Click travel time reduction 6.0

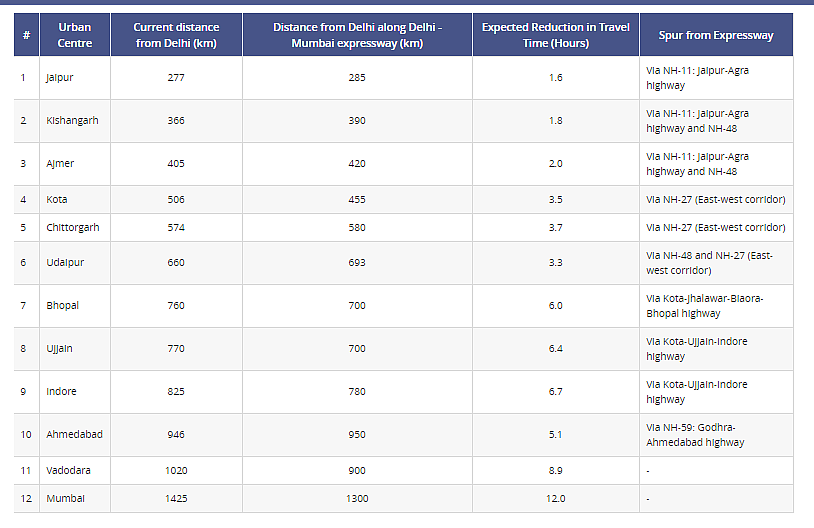click(555, 305)
